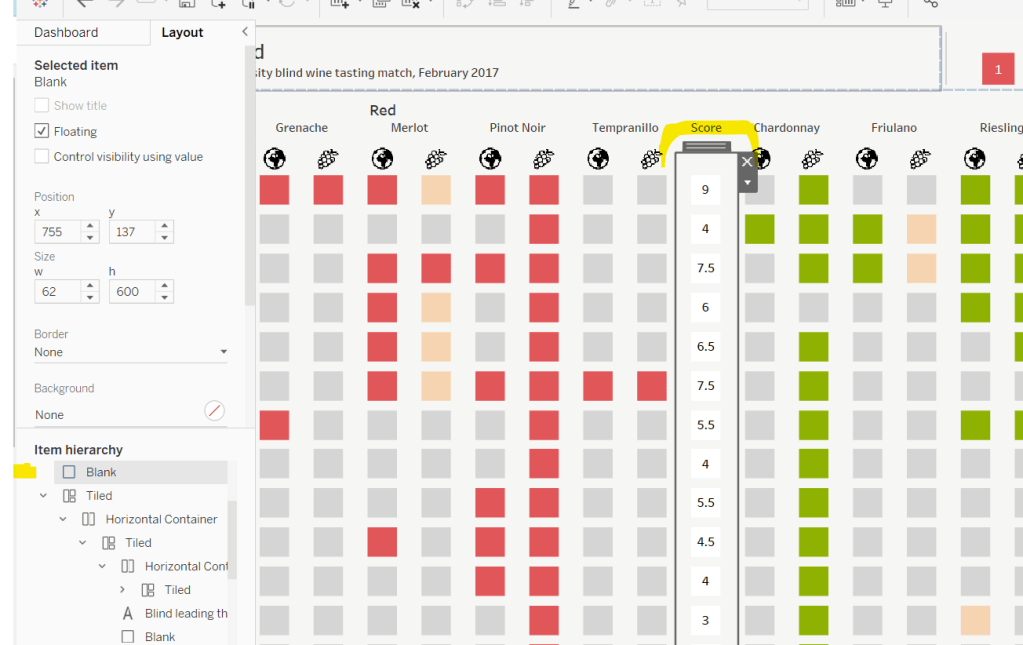
Task: Switch to the Dashboard tab
Action: (66, 32)
